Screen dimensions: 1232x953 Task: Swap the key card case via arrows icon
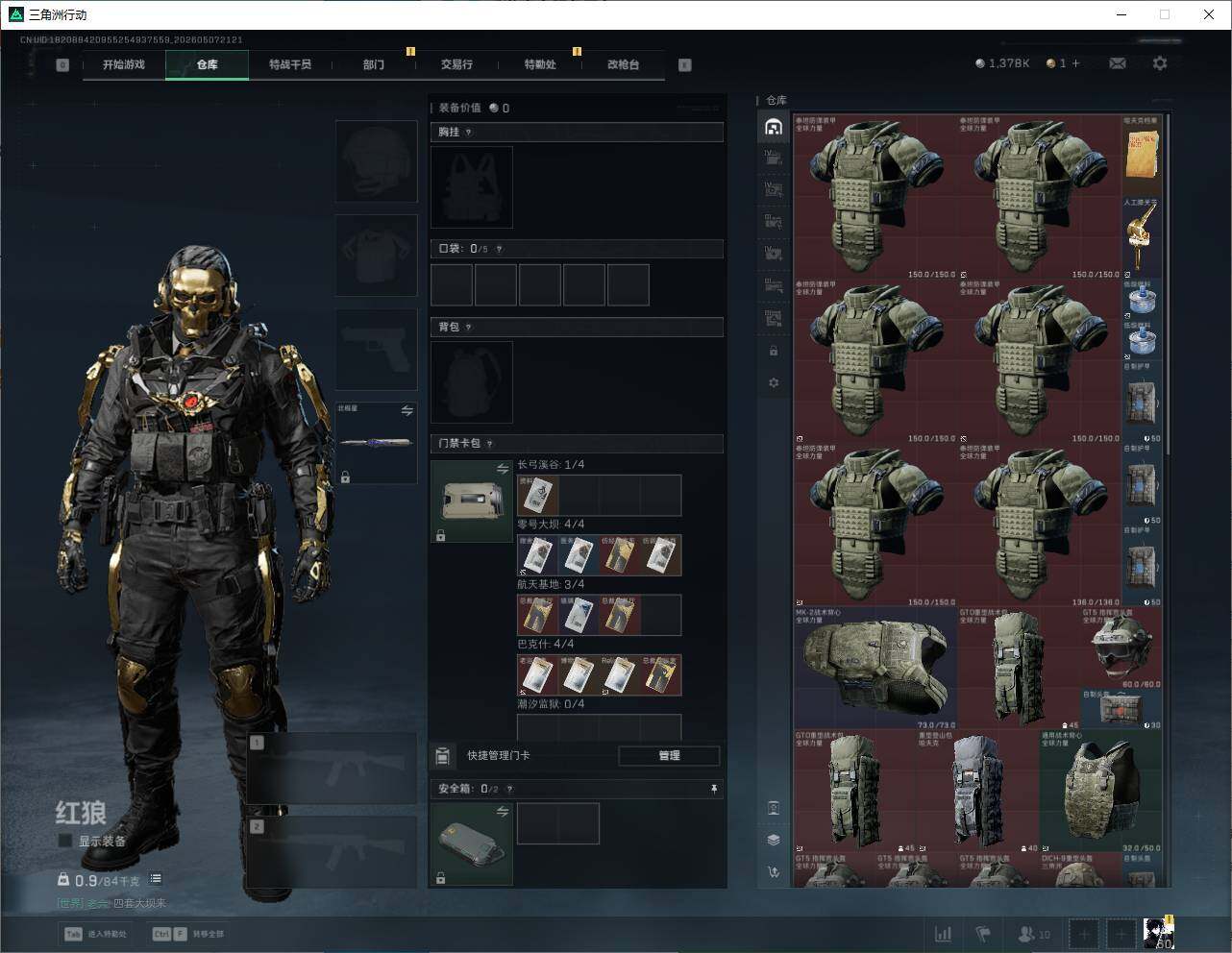(503, 469)
